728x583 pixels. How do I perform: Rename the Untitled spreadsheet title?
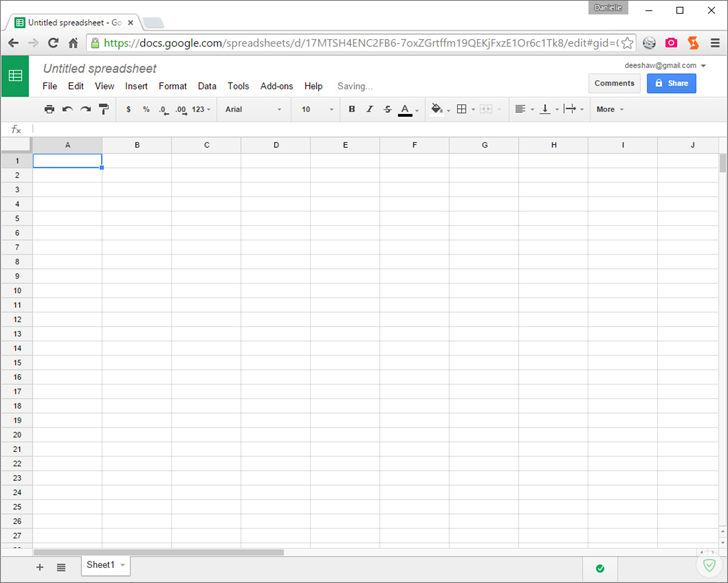click(100, 69)
